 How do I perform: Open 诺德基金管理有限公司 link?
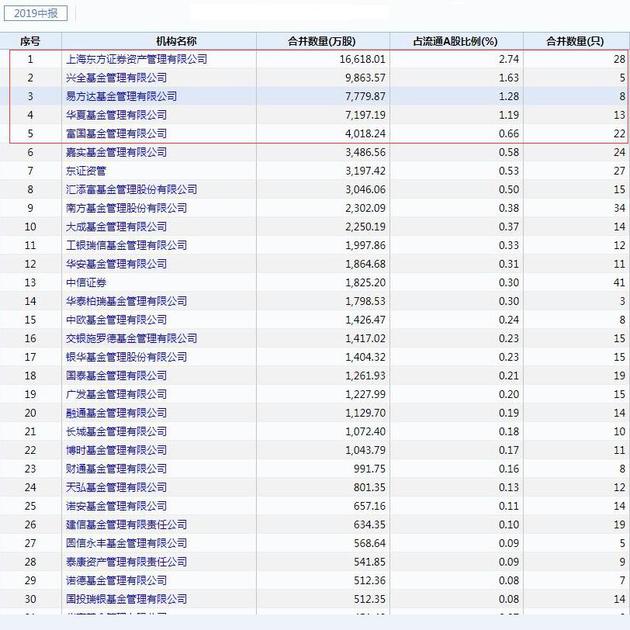tap(117, 580)
